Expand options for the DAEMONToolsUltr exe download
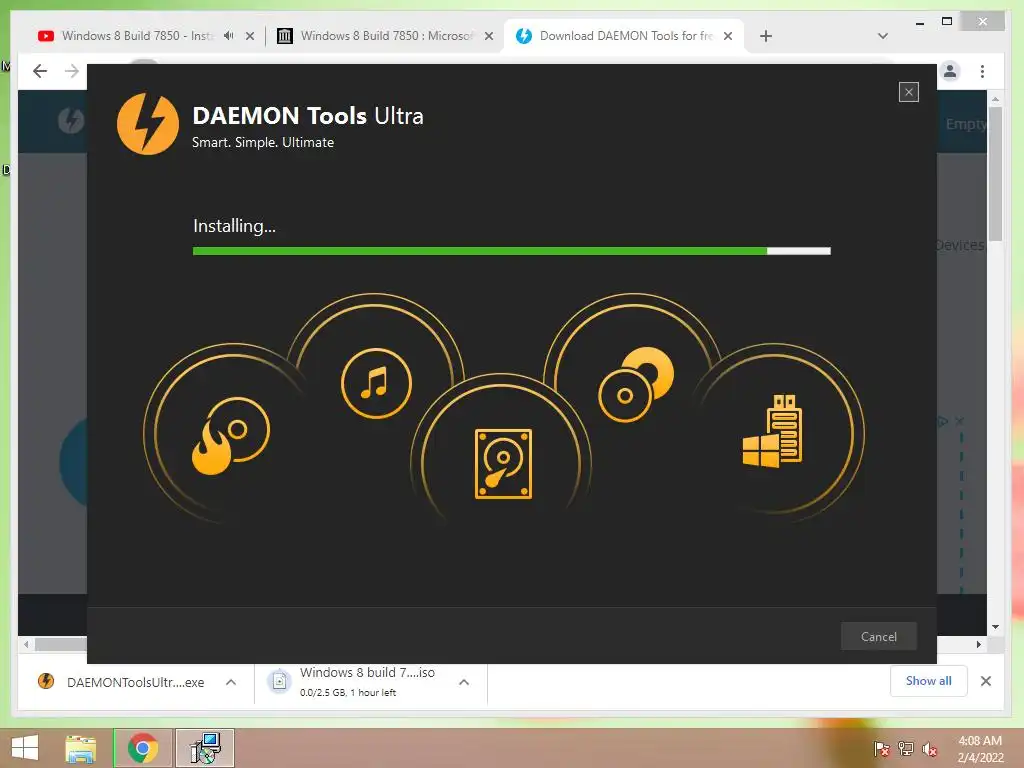 point(231,682)
